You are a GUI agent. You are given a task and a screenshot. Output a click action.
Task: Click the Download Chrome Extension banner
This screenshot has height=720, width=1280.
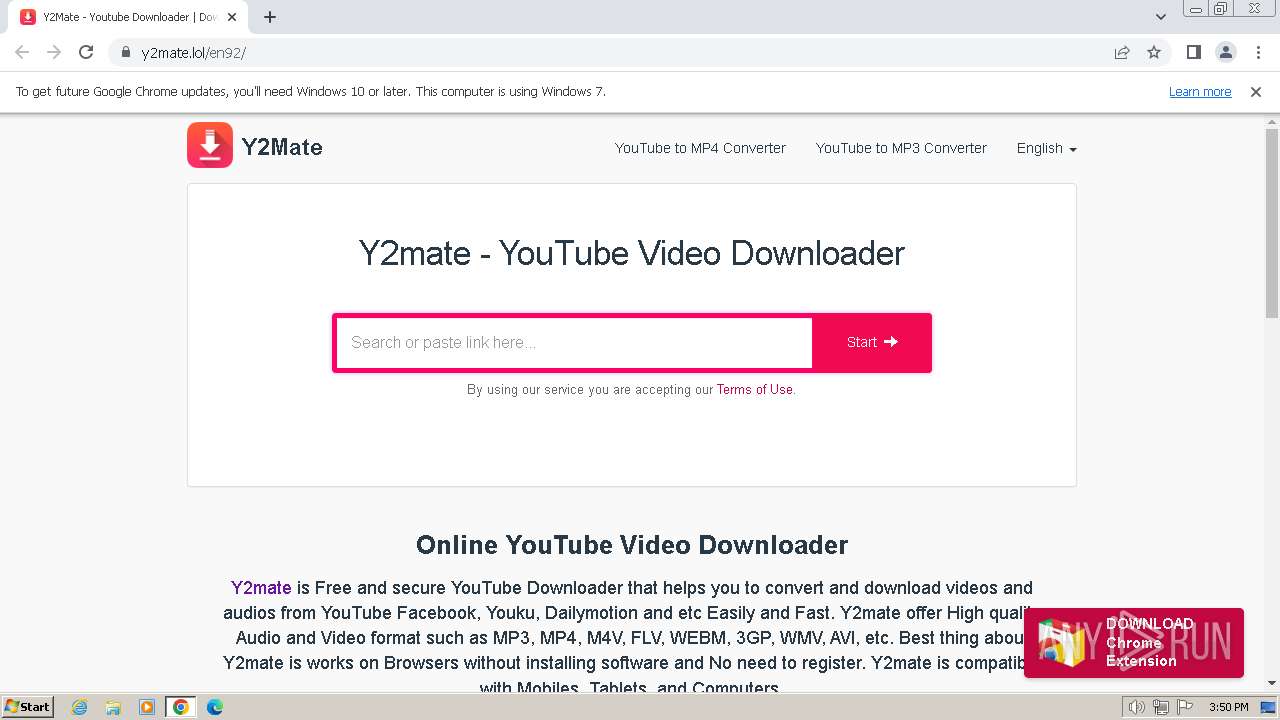pos(1134,643)
